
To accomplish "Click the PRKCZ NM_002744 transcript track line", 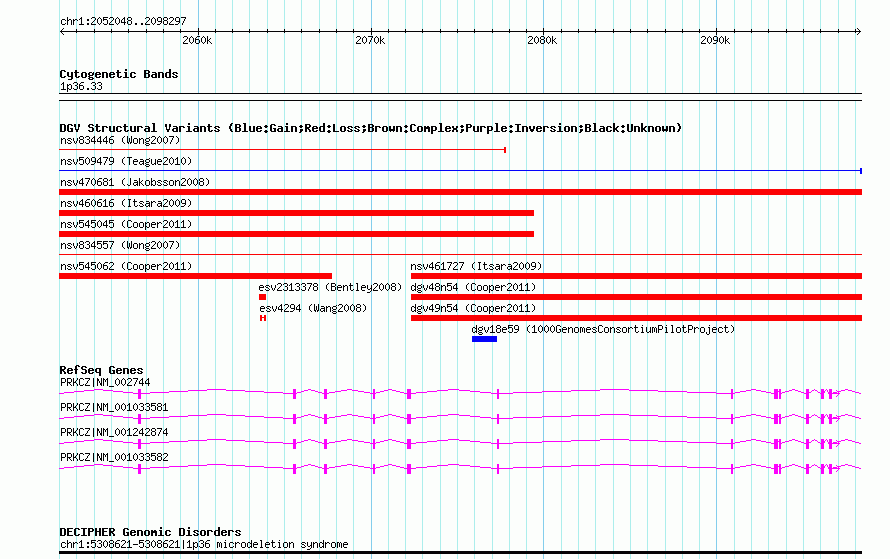I will point(460,393).
